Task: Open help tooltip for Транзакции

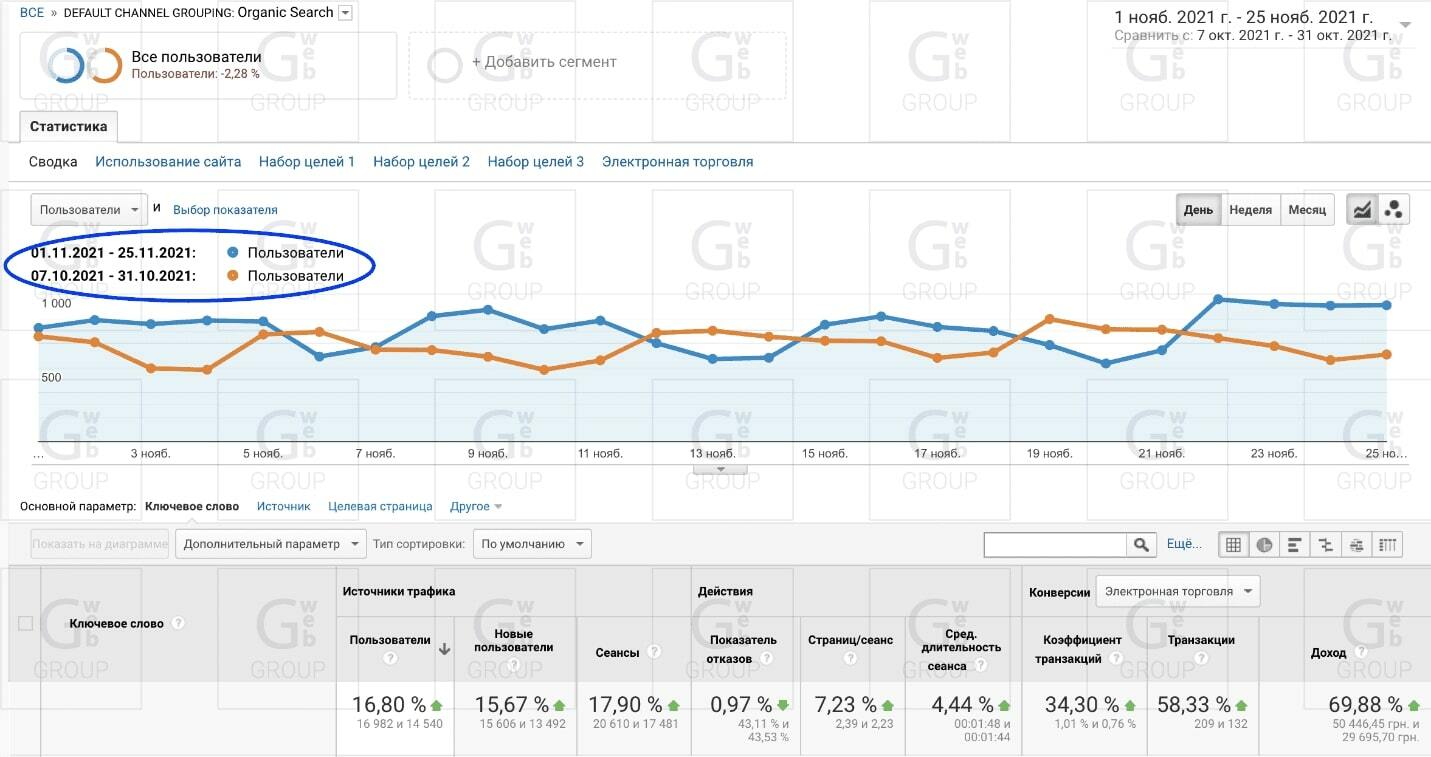Action: 1201,659
